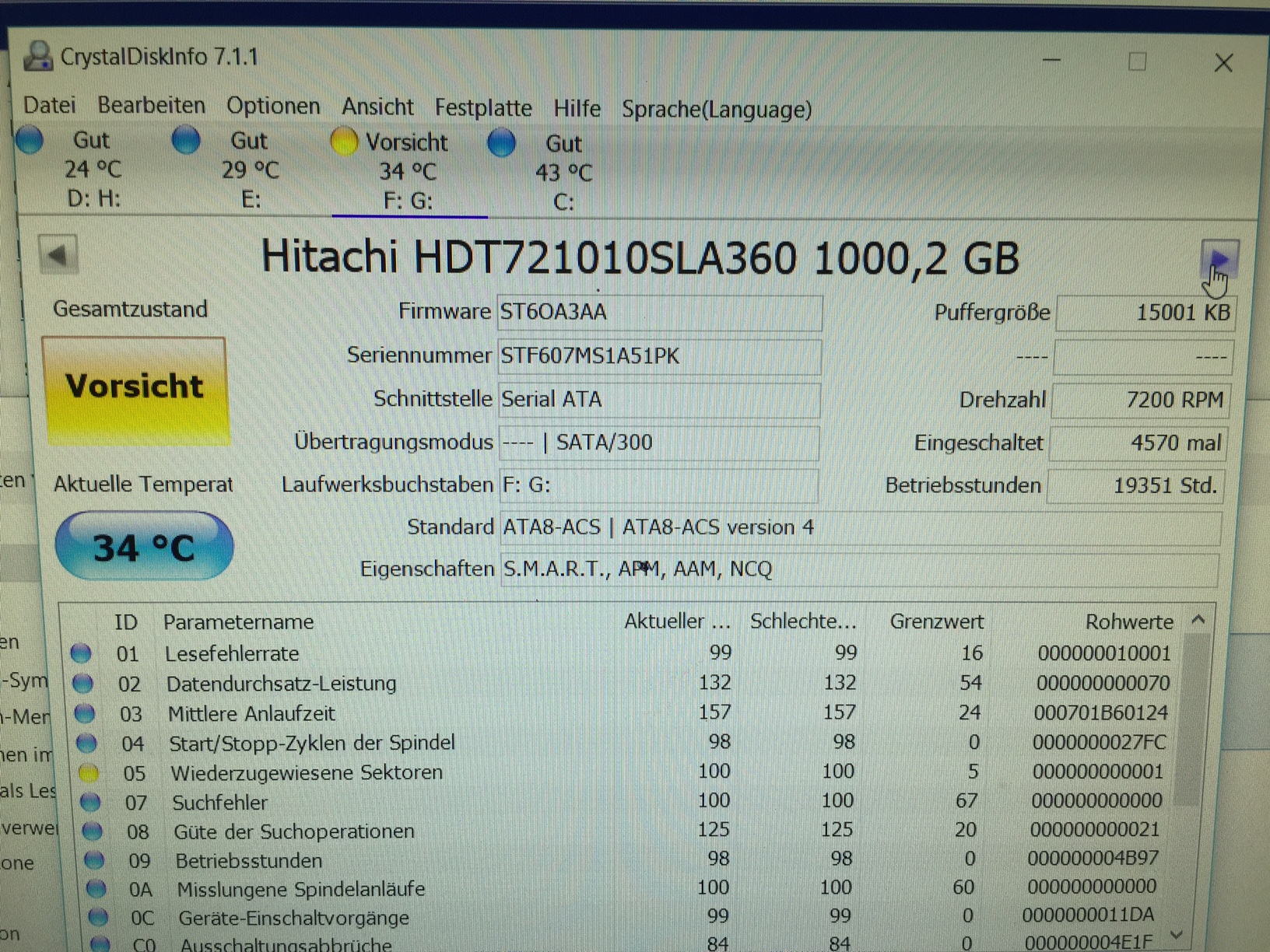Screen dimensions: 1270x952
Task: Click yellow dot of Wiederzugewiesene Sektoren row
Action: click(x=89, y=773)
